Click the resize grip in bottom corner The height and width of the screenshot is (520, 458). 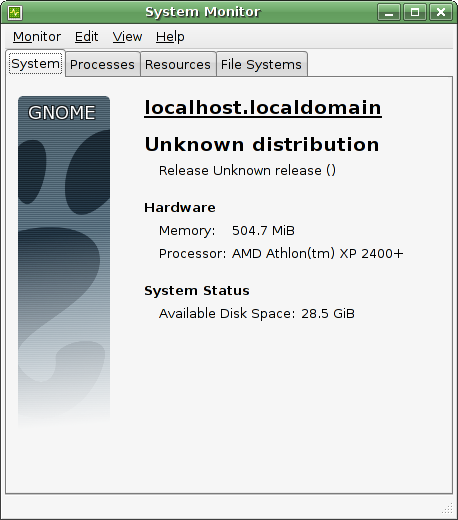point(447,508)
